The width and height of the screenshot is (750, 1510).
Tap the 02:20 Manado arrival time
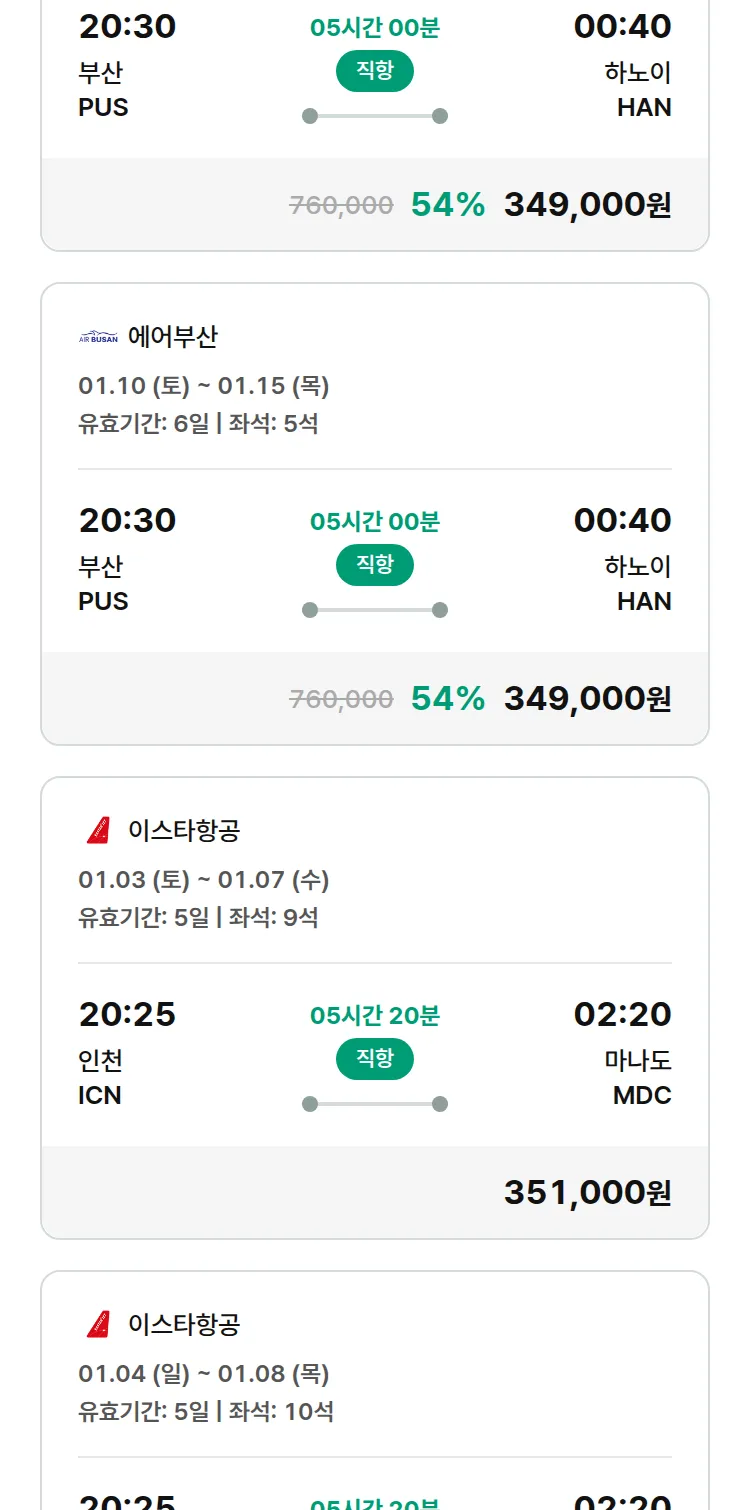622,1014
